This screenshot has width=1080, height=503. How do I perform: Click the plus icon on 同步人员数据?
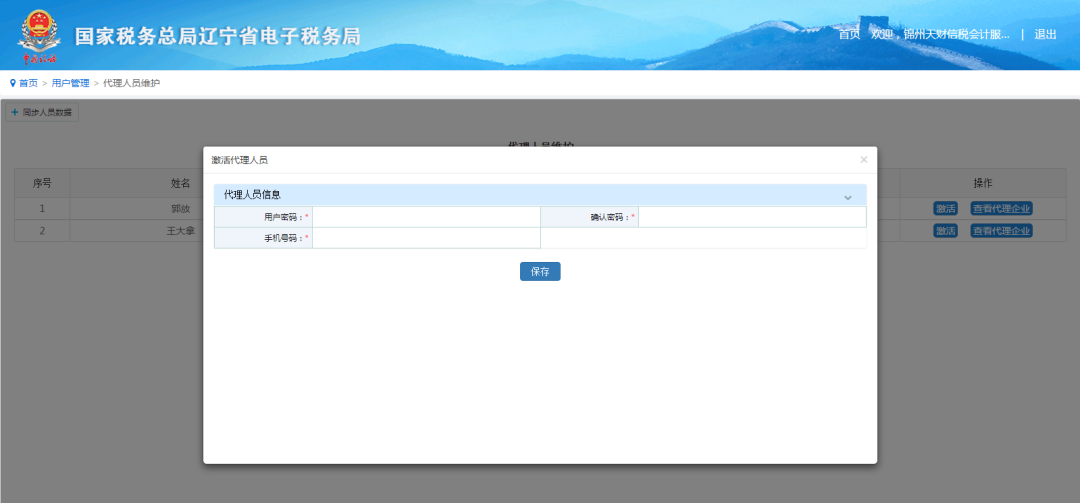click(14, 112)
